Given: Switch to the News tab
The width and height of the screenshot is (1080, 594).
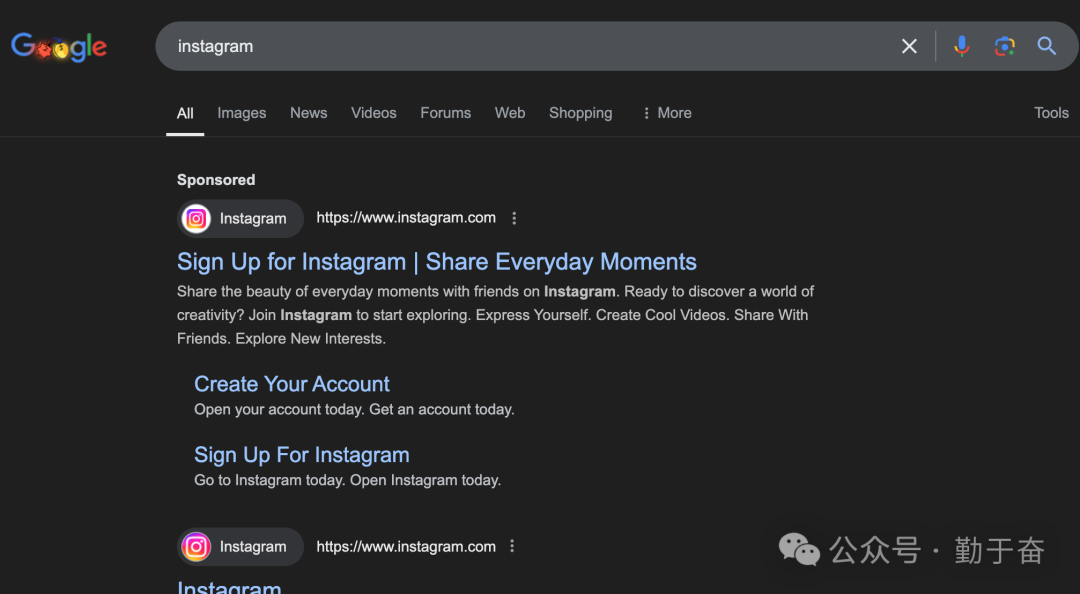Looking at the screenshot, I should [308, 113].
